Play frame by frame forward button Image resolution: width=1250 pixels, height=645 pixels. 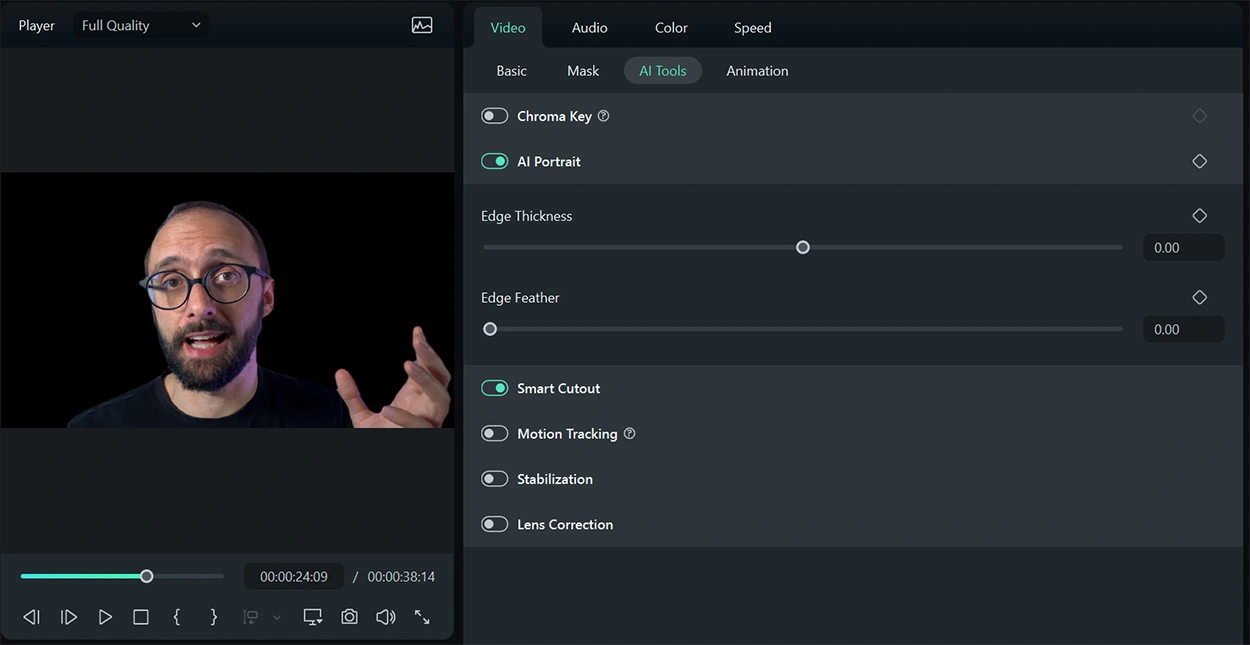point(69,617)
